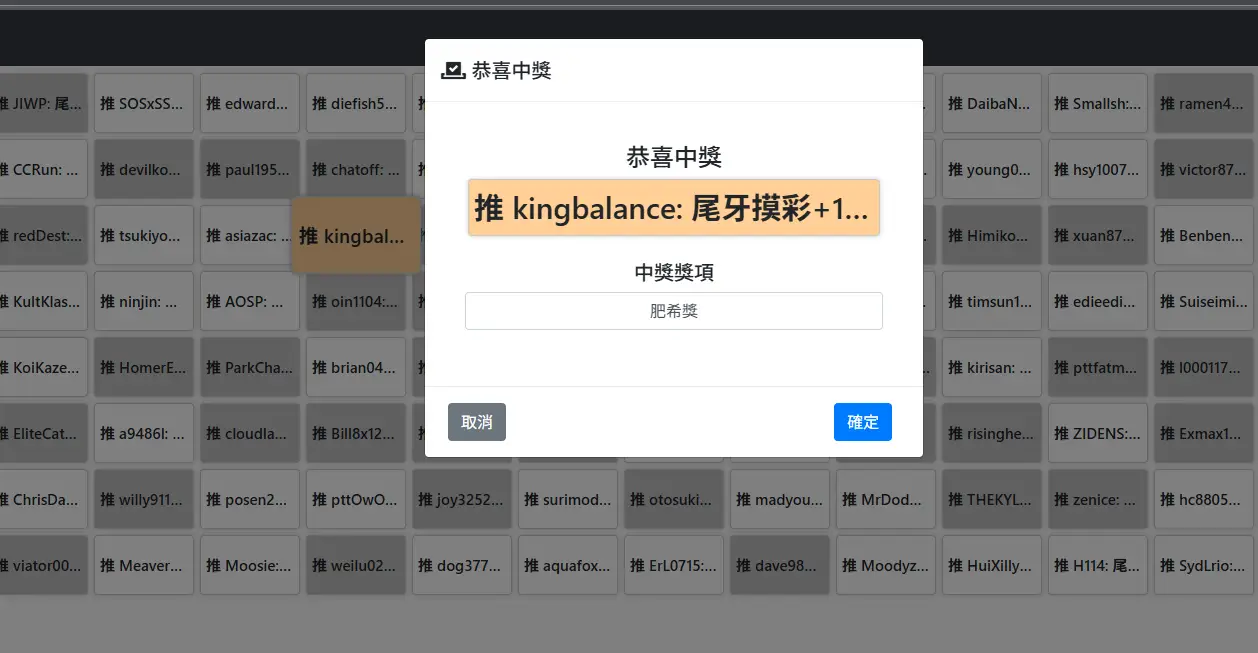Viewport: 1258px width, 653px height.
Task: Choose the ramen4 participant card
Action: coord(1203,103)
